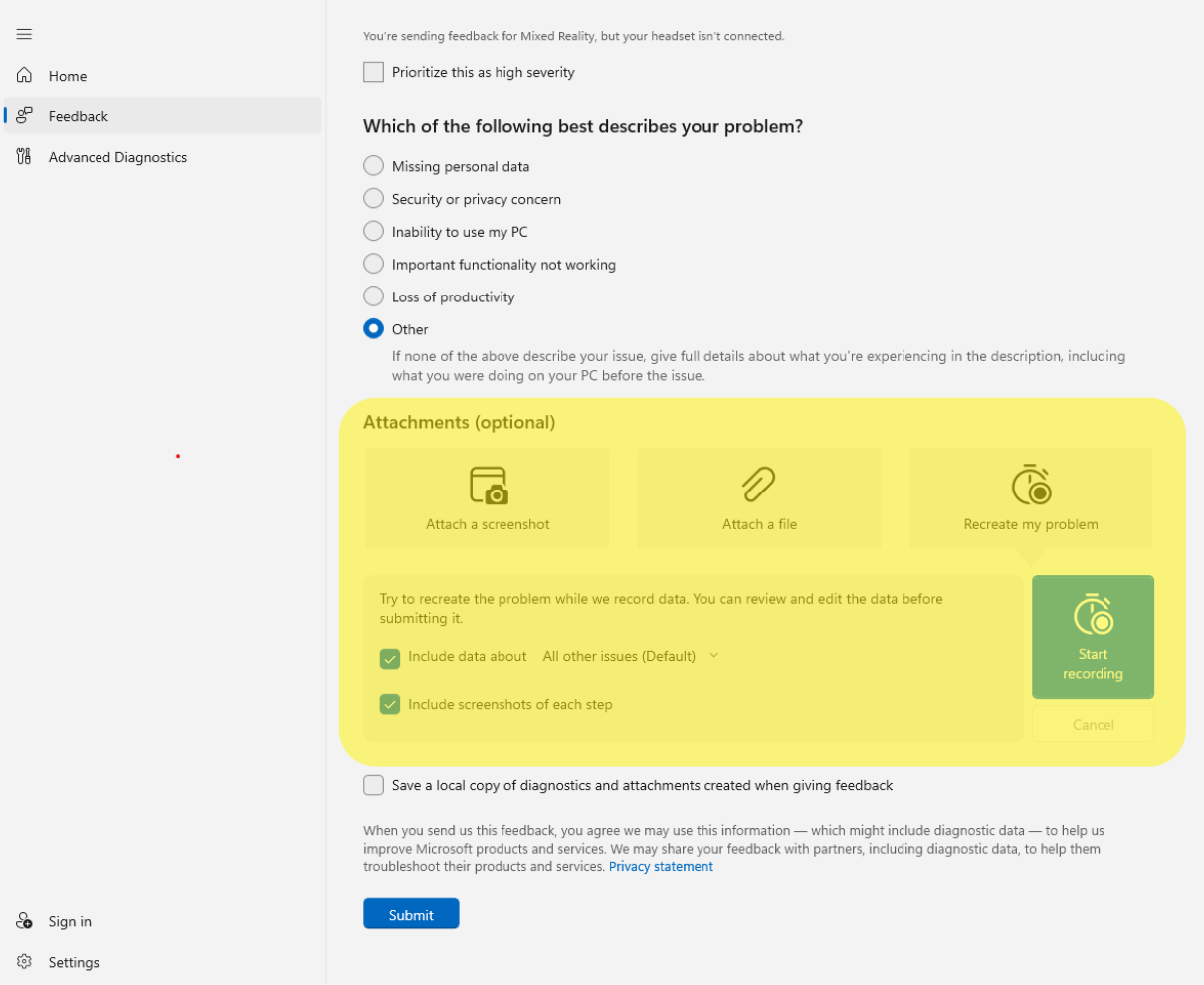Click 'Try to recreate the problem' description text
The image size is (1204, 985).
(661, 608)
